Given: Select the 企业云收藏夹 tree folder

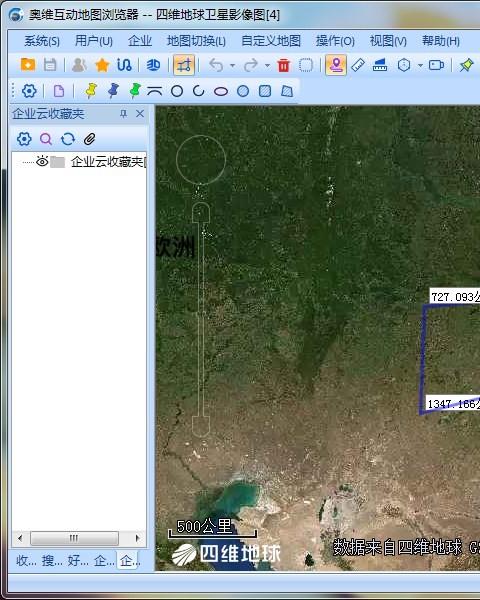Looking at the screenshot, I should (108, 162).
